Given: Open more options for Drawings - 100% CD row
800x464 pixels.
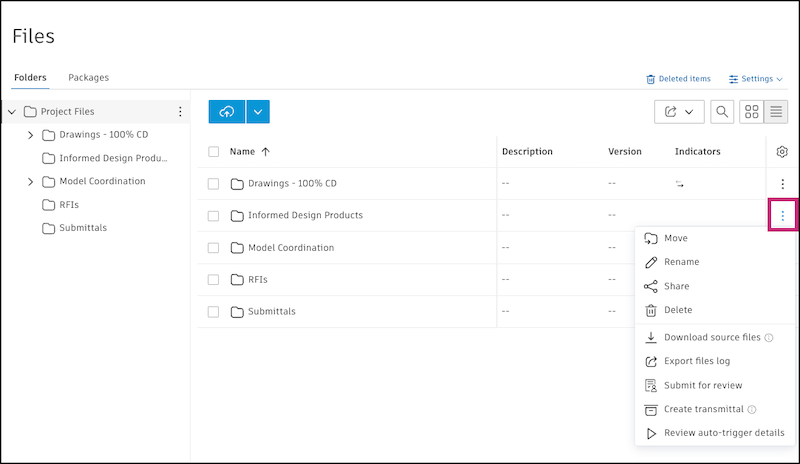Looking at the screenshot, I should [782, 184].
